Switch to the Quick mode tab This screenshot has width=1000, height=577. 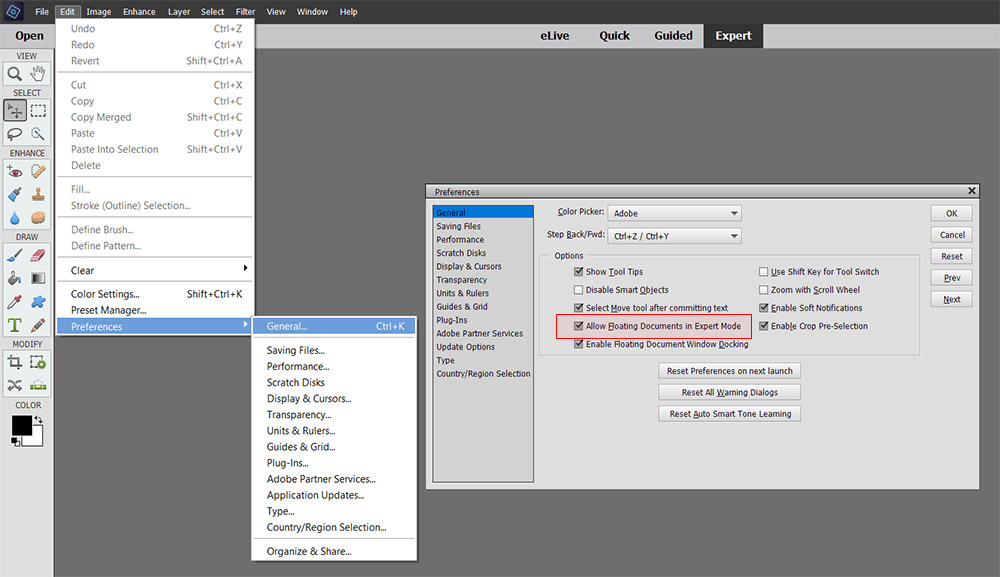(614, 36)
